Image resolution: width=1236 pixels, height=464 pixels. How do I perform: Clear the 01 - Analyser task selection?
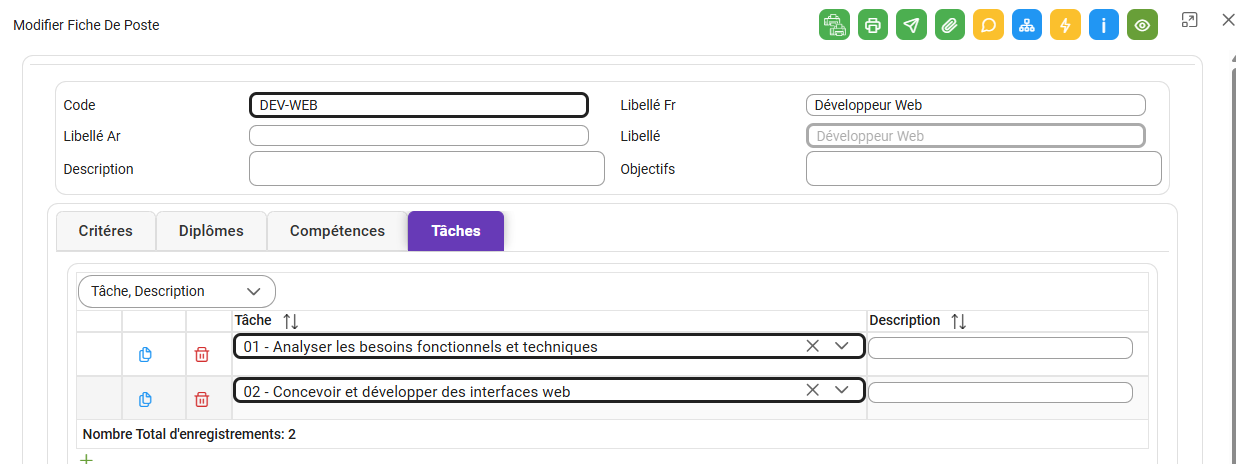[813, 346]
